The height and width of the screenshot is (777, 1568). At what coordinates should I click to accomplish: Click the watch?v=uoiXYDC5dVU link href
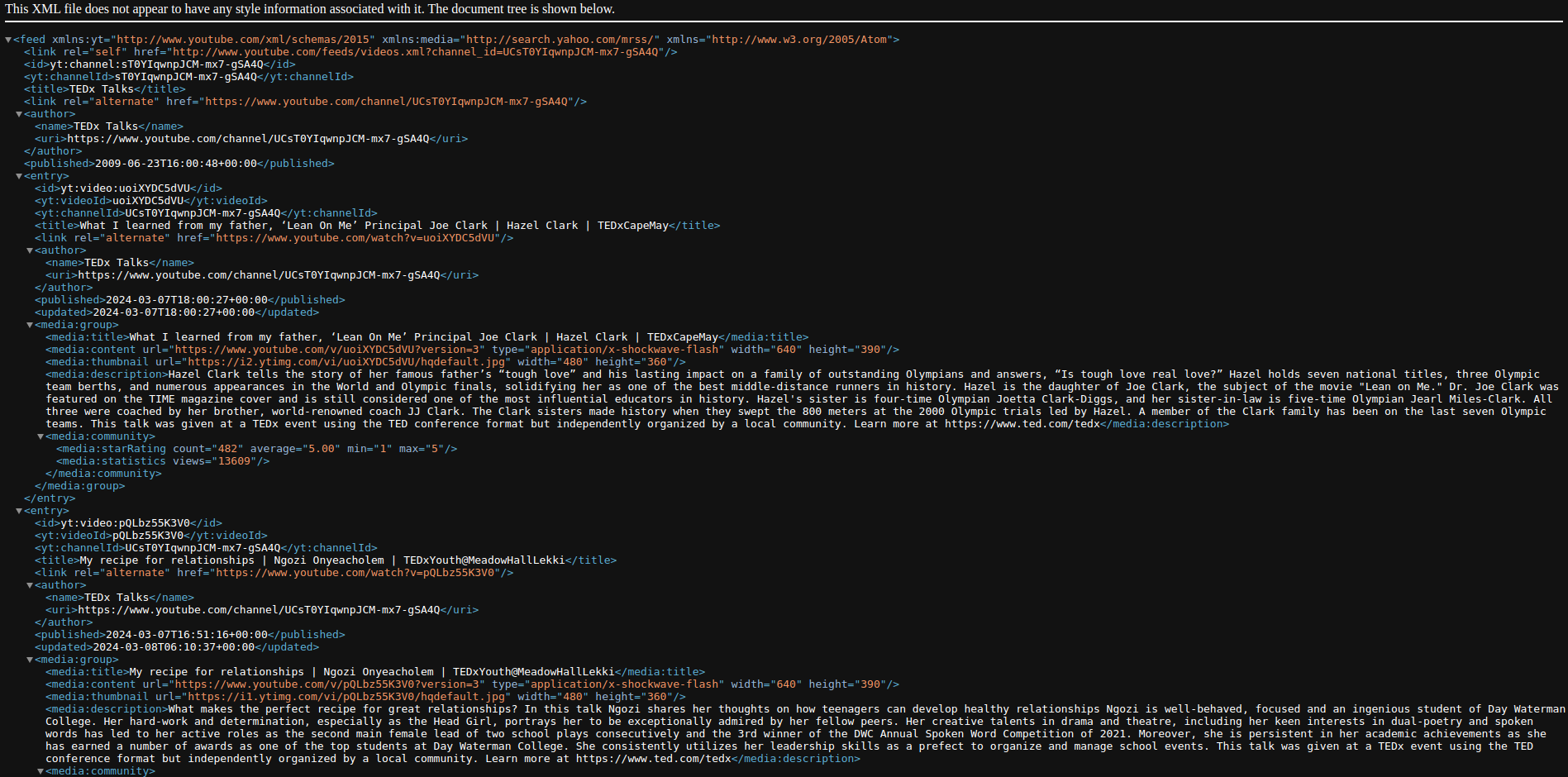coord(356,238)
